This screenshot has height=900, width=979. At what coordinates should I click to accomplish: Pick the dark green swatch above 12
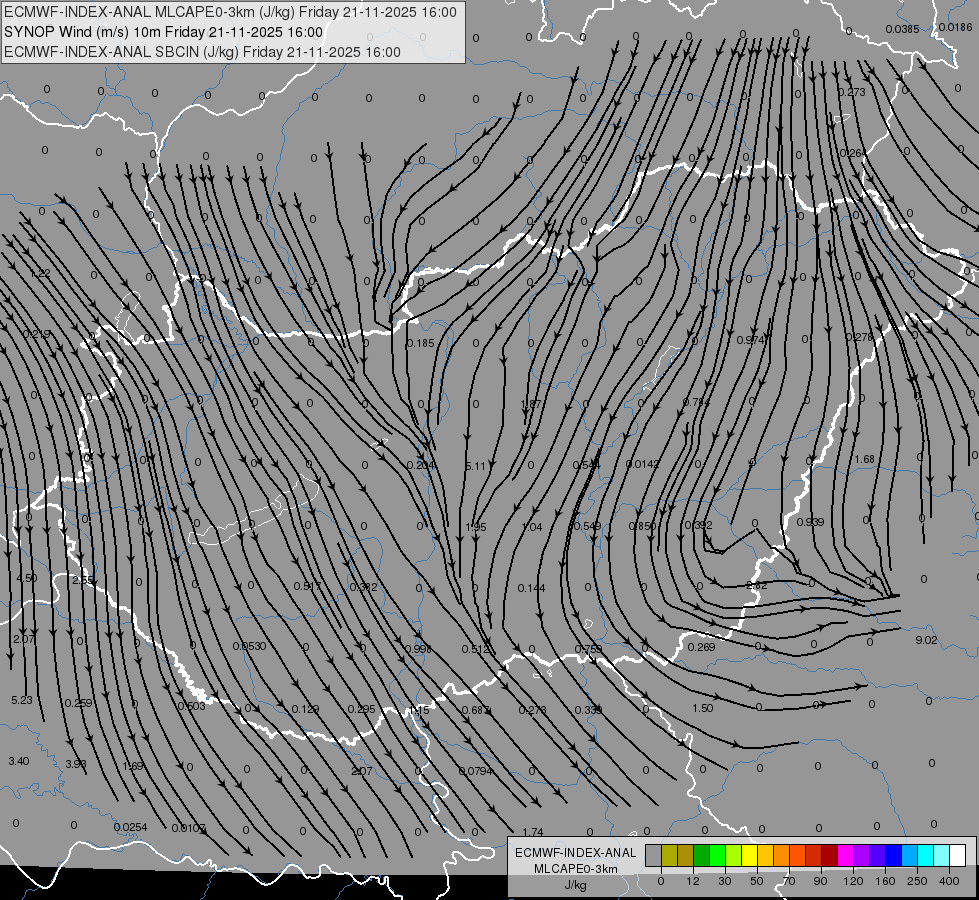coord(702,855)
